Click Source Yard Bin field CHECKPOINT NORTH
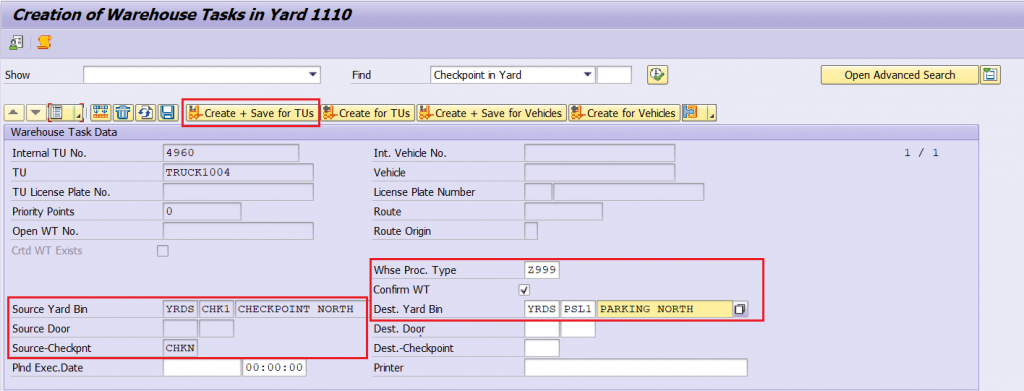Viewport: 1024px width, 391px height. click(300, 309)
